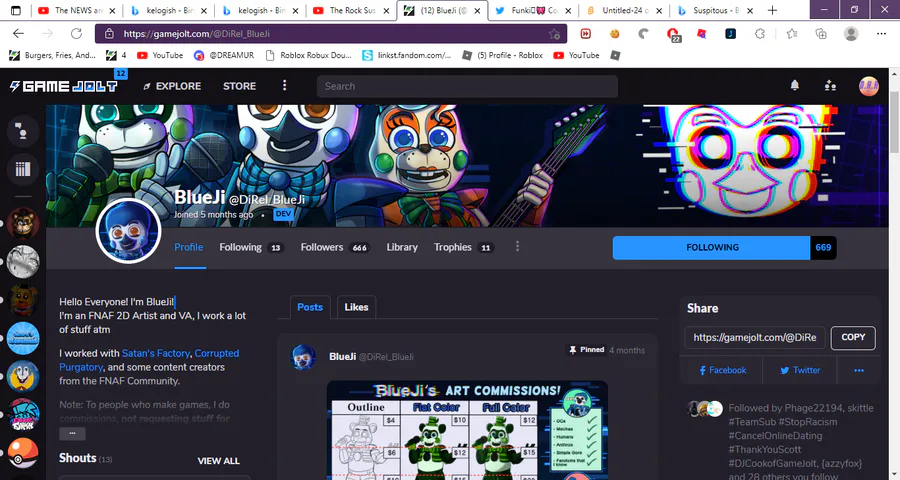Open the linkst.fandom.com bookmark
Image resolution: width=900 pixels, height=480 pixels.
pos(407,55)
